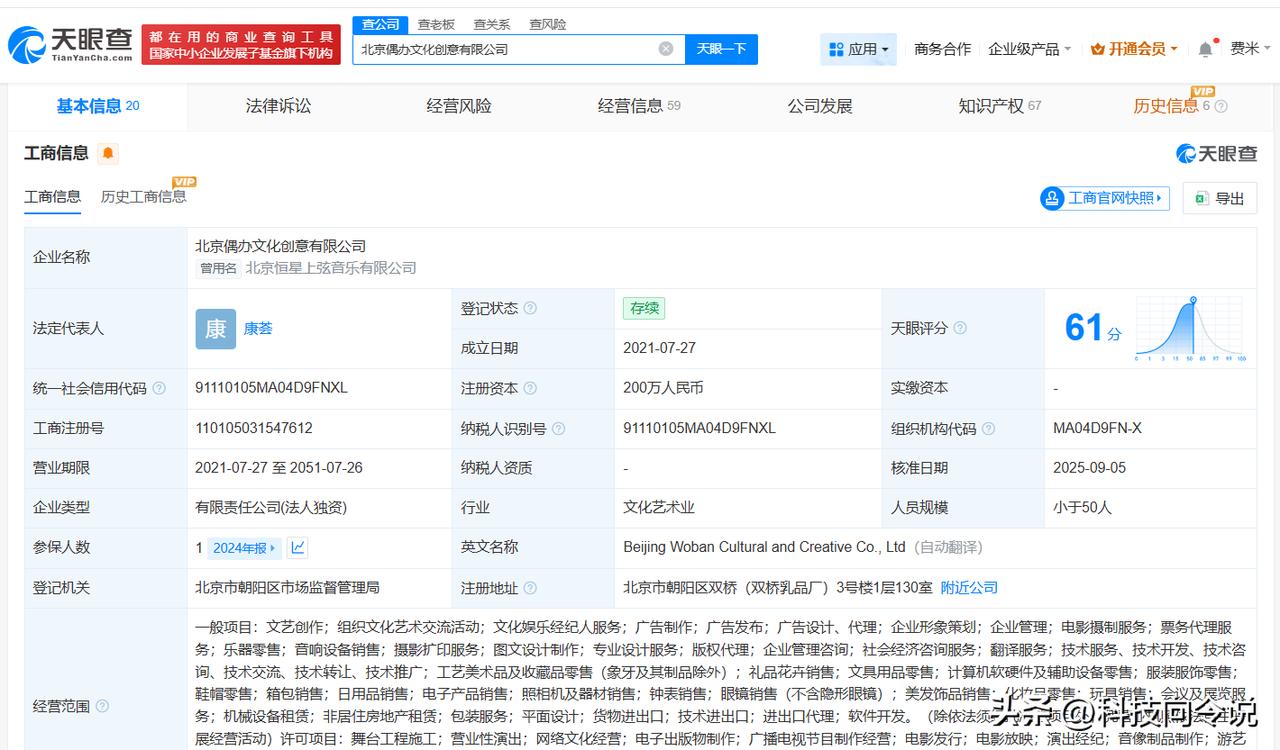1280x750 pixels.
Task: Click the help icon next to 注册资本
Action: point(530,388)
